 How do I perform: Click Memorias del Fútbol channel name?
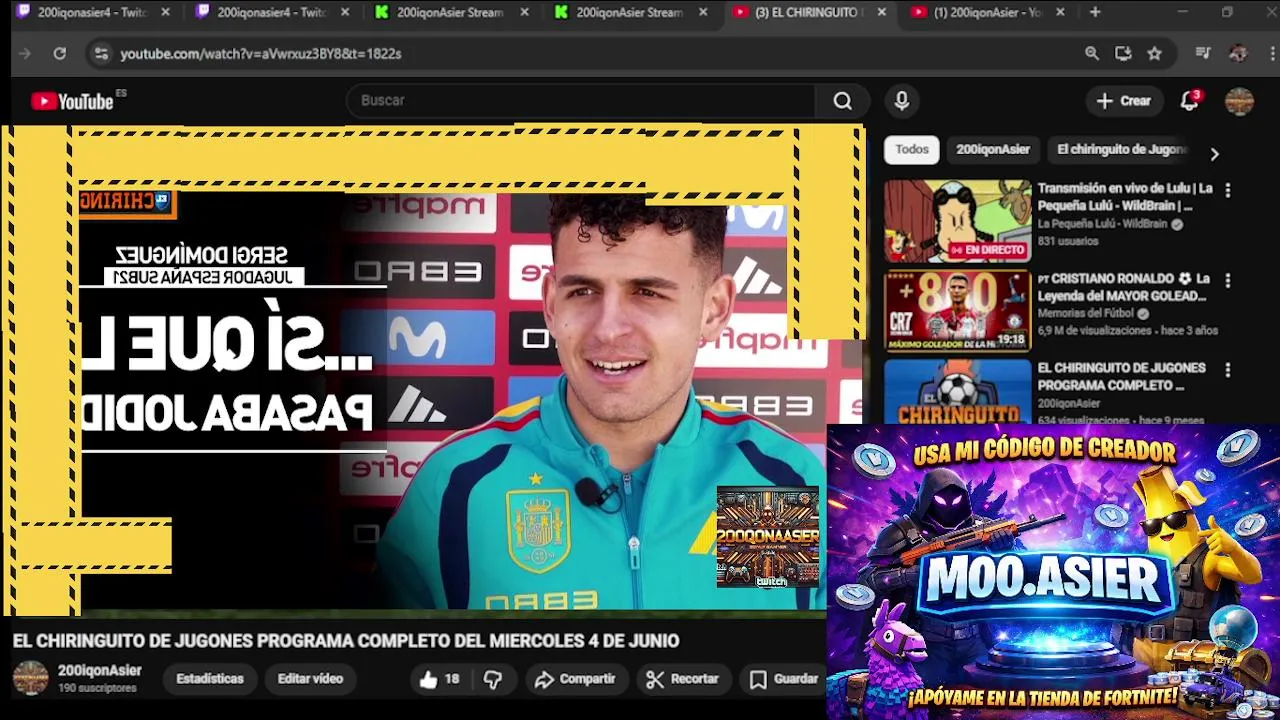click(1086, 314)
